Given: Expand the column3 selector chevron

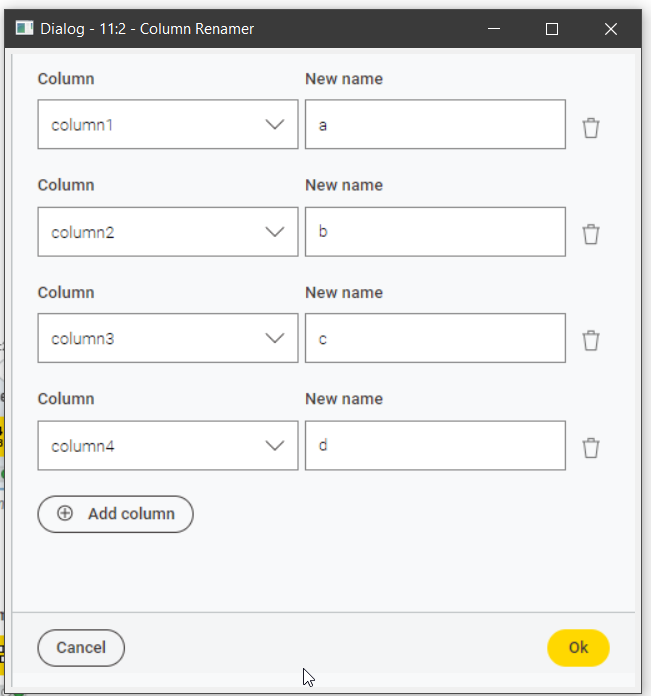Looking at the screenshot, I should pyautogui.click(x=275, y=338).
